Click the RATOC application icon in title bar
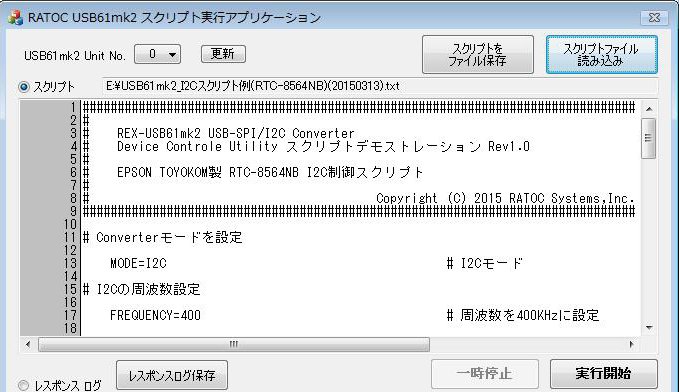 pos(15,18)
